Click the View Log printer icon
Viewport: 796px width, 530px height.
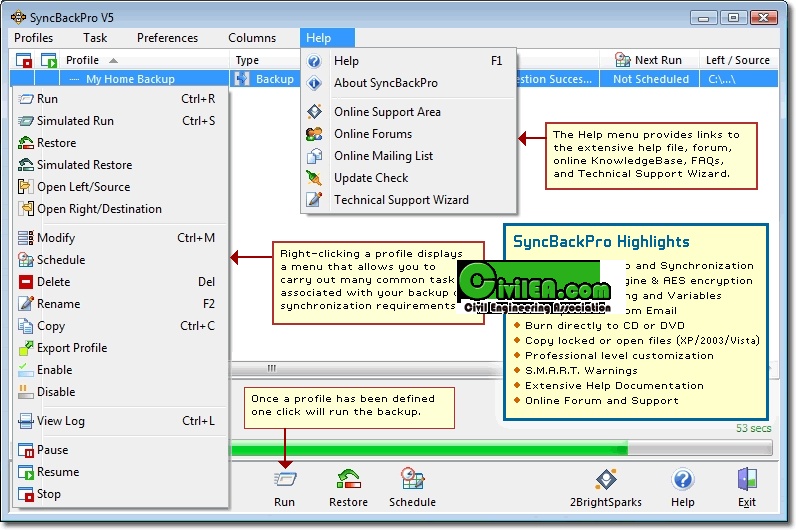pyautogui.click(x=26, y=421)
